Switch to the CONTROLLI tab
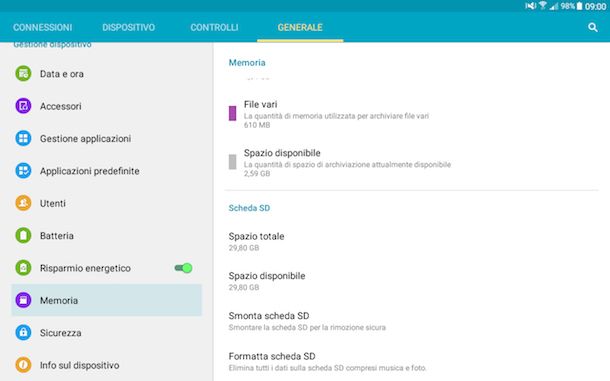 pyautogui.click(x=214, y=27)
